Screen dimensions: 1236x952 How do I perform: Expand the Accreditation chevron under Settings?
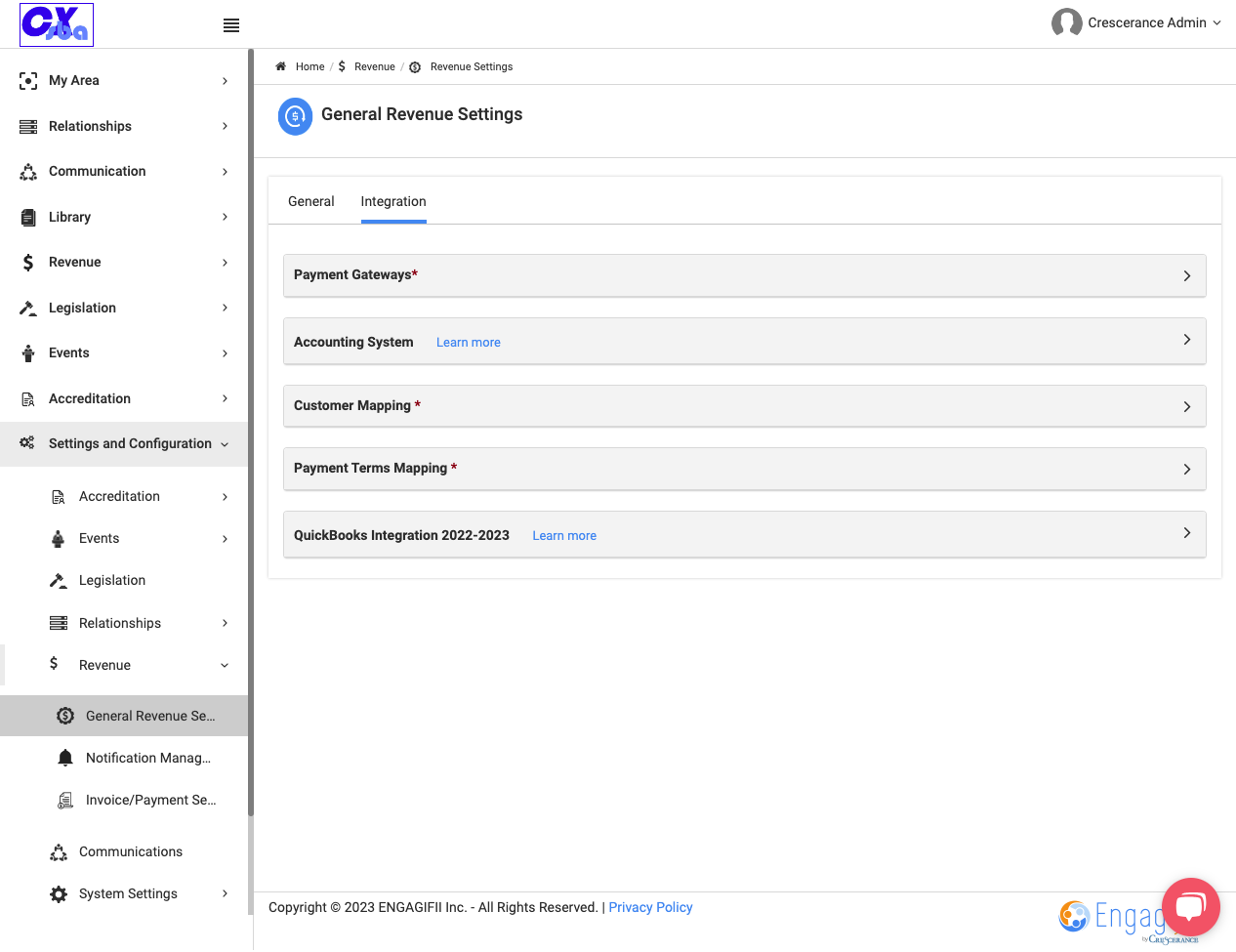(225, 497)
